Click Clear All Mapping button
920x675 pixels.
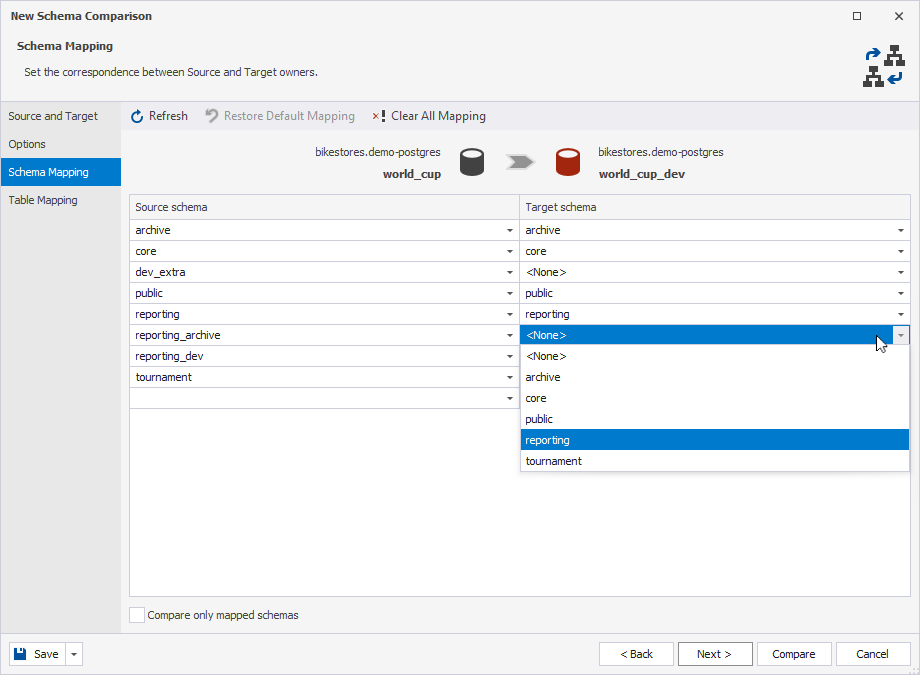[x=429, y=116]
